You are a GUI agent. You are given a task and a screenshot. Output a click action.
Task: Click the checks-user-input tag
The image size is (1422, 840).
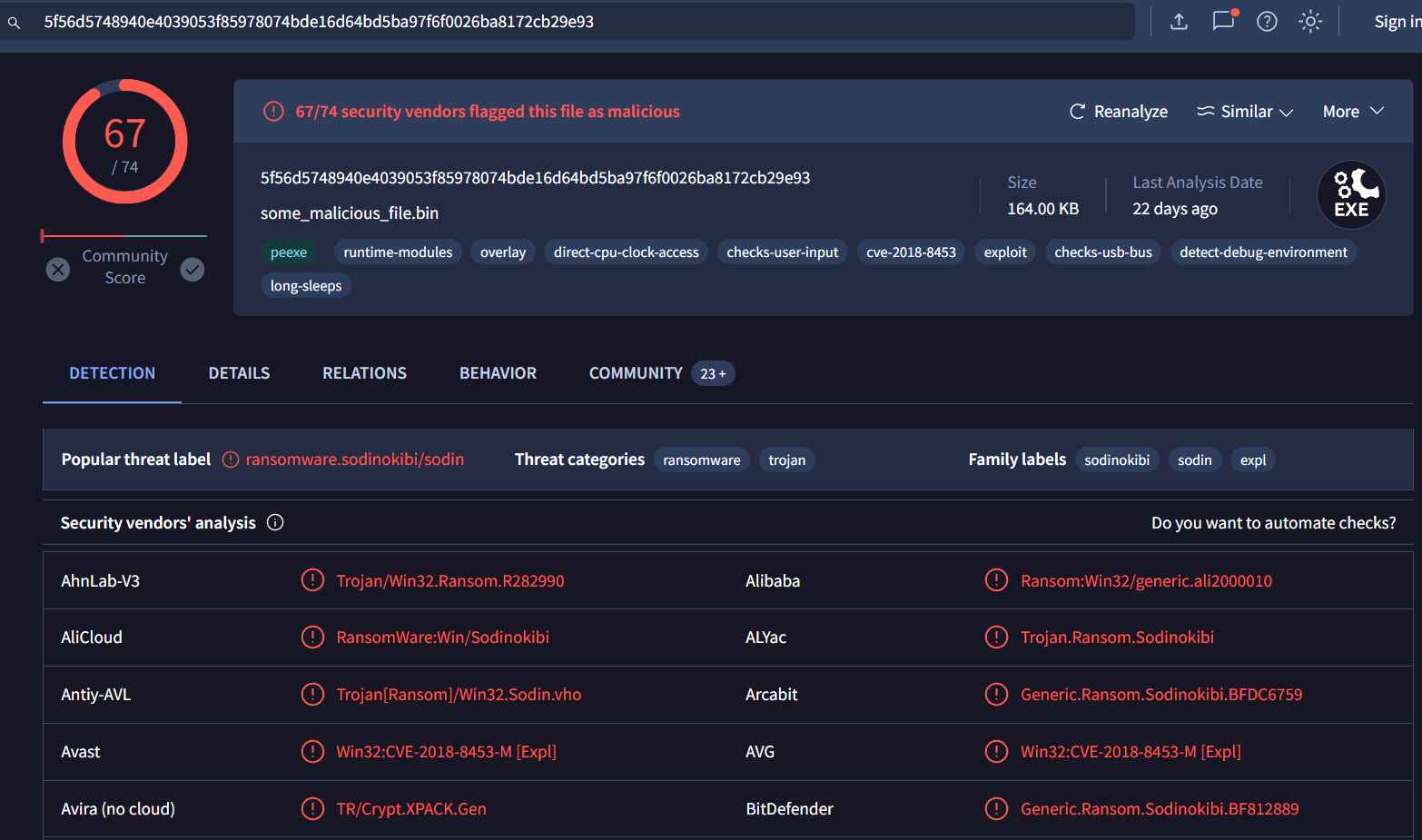[783, 252]
